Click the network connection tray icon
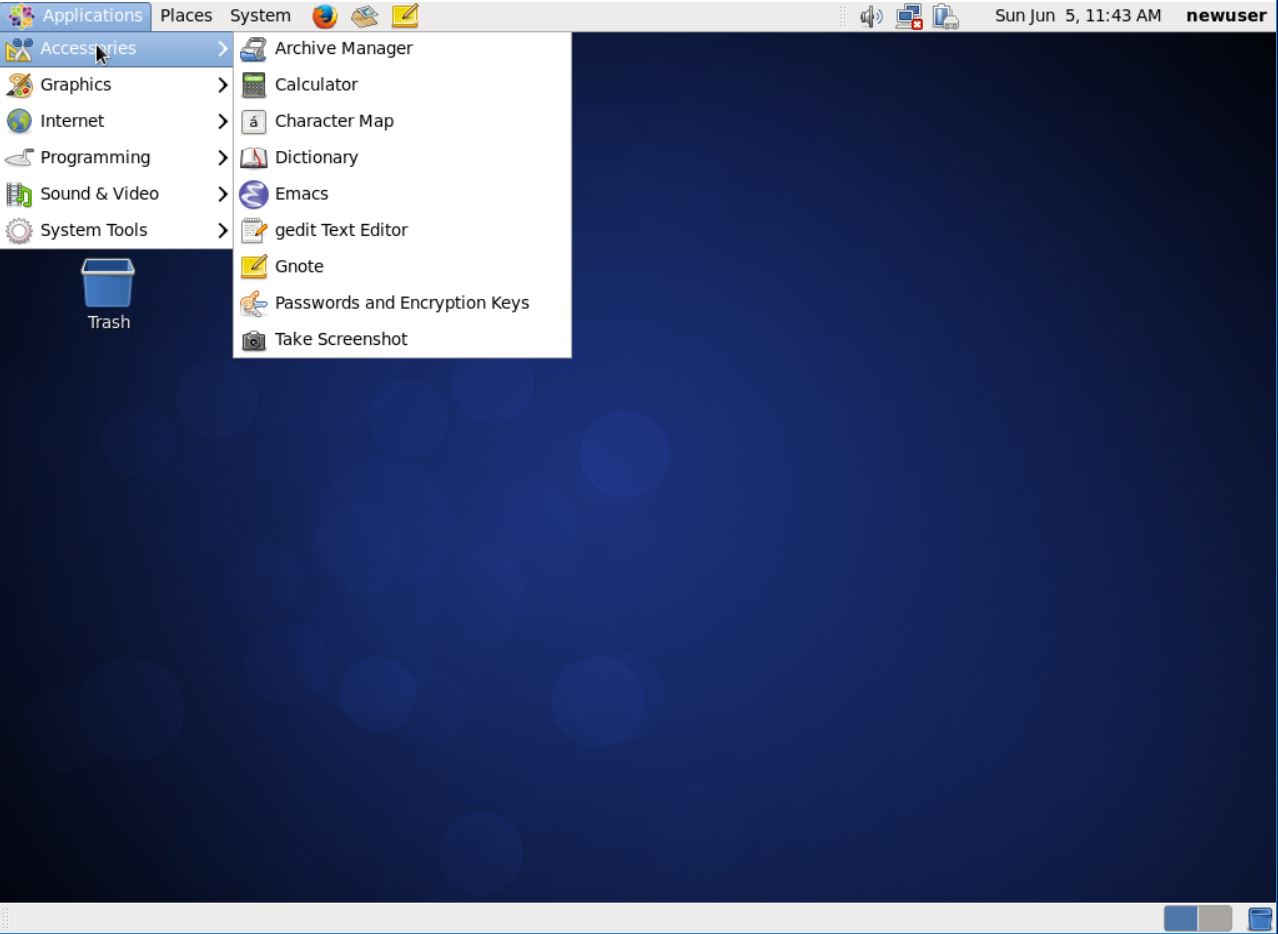 click(909, 16)
